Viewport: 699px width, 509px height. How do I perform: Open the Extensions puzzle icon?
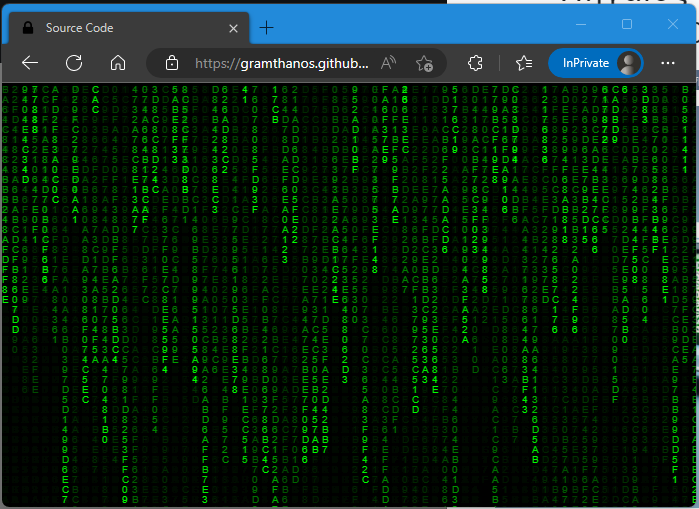tap(476, 63)
